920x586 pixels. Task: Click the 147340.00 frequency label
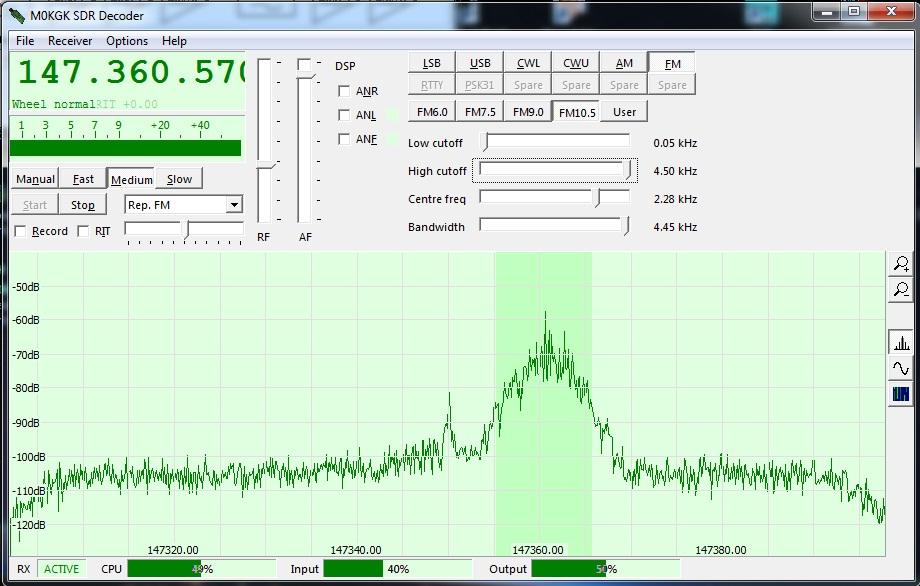click(x=356, y=550)
